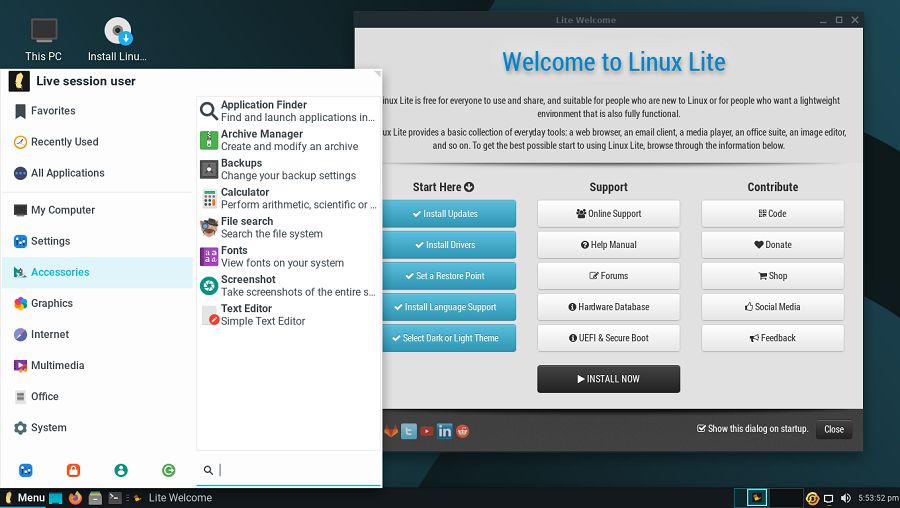Click the Social Media button
This screenshot has width=900, height=508.
tap(773, 307)
